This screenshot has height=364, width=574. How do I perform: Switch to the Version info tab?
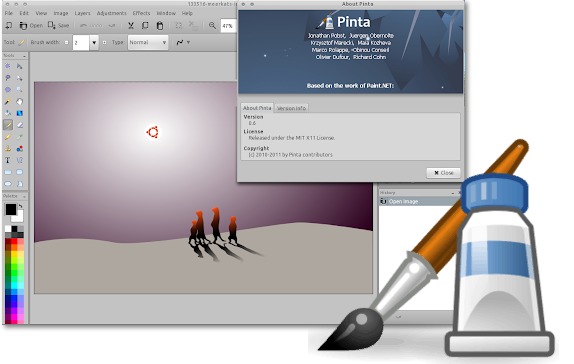pyautogui.click(x=291, y=108)
